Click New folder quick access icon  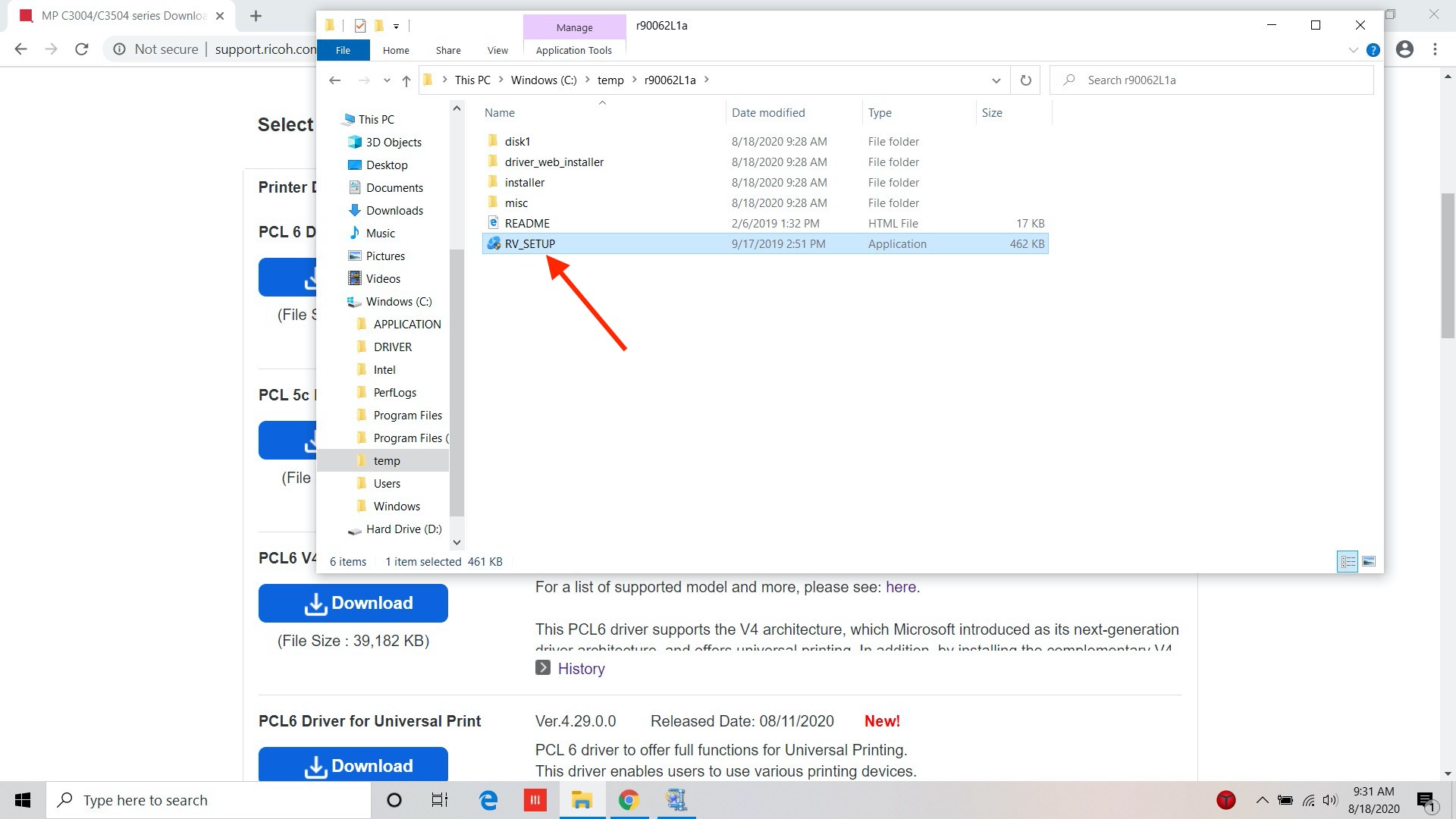pyautogui.click(x=379, y=26)
